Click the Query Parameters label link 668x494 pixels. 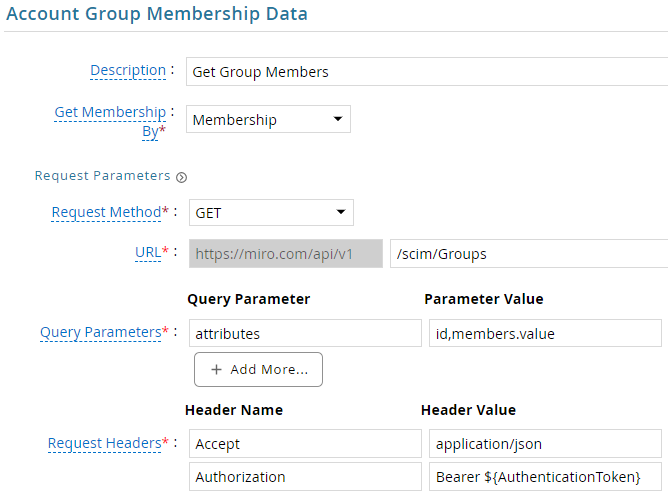[x=101, y=332]
